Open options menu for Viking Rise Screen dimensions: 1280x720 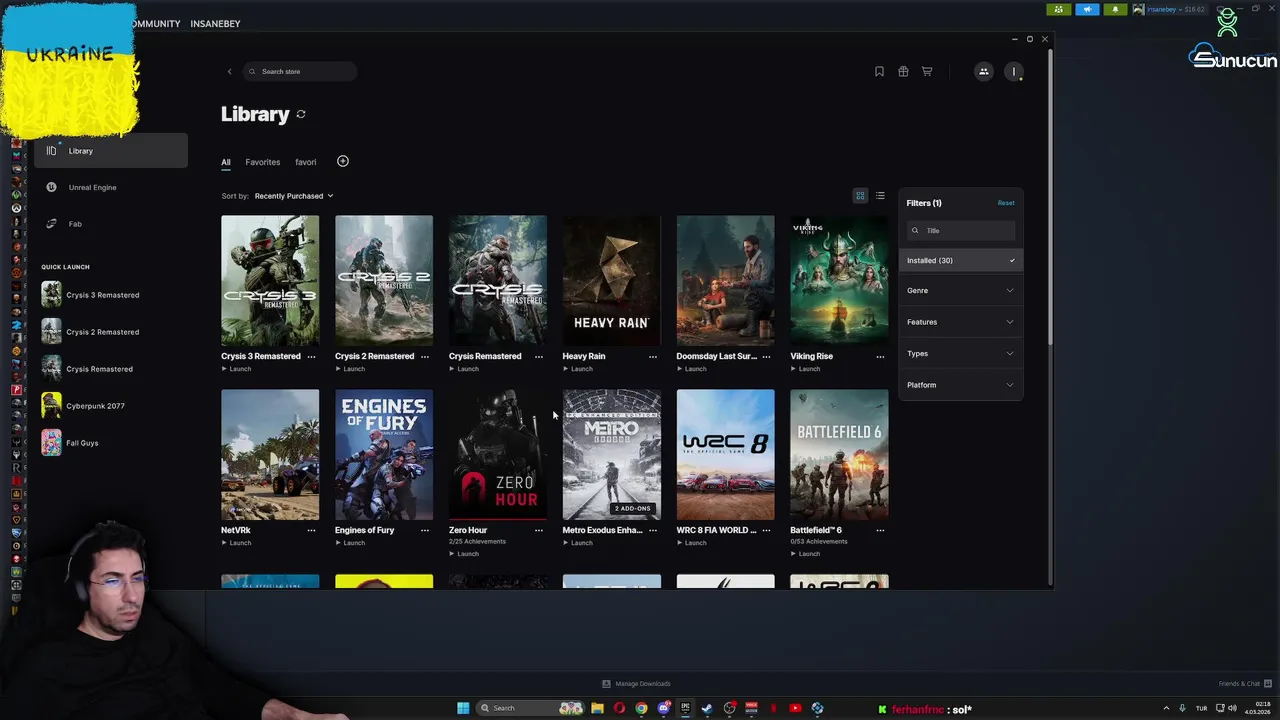[880, 356]
